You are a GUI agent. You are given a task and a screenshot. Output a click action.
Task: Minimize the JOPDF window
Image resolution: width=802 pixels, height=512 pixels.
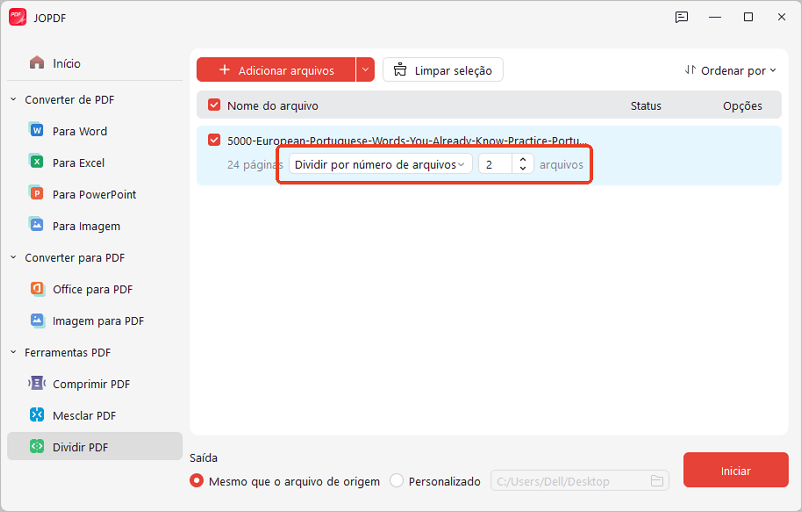(x=715, y=17)
